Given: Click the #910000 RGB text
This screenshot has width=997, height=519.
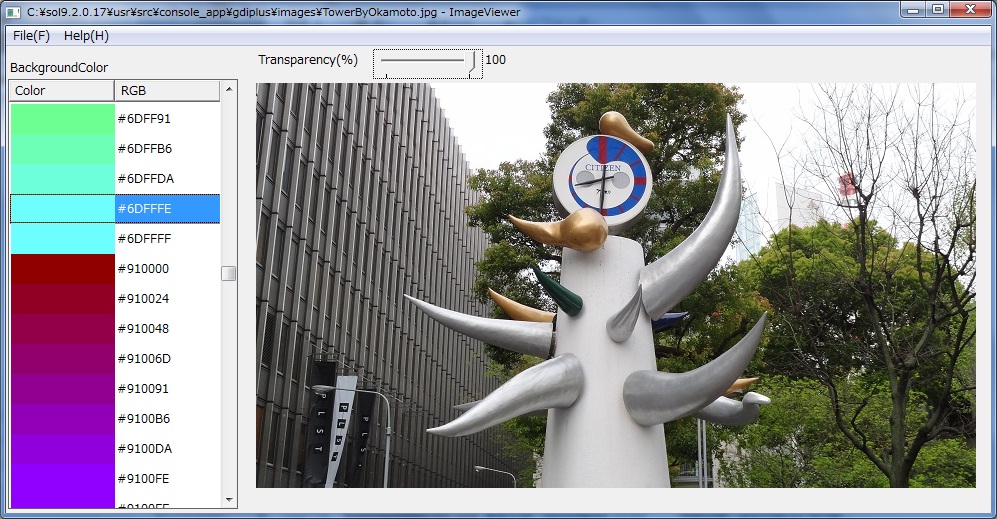Looking at the screenshot, I should tap(144, 268).
